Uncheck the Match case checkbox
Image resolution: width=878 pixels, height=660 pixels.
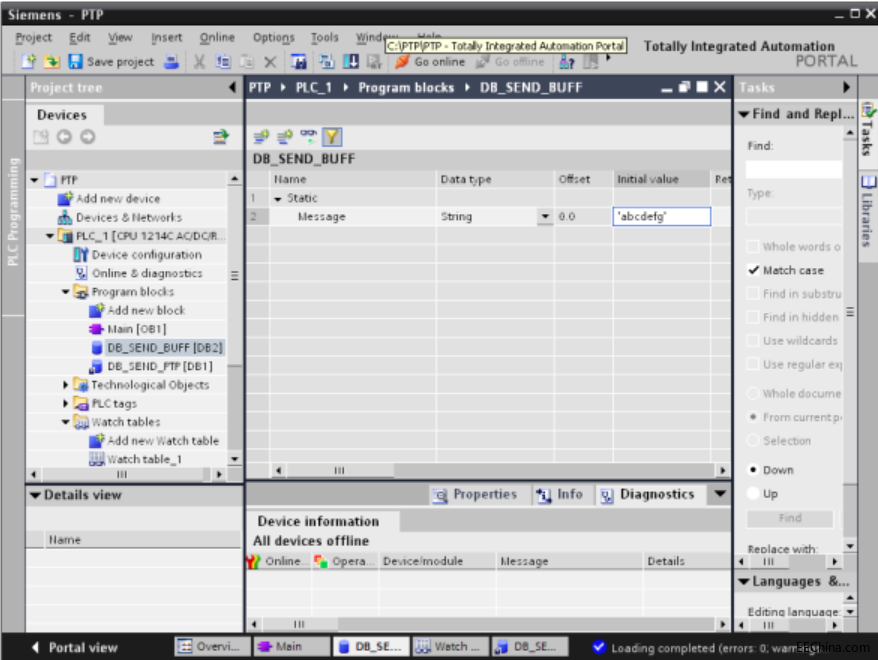coord(754,270)
